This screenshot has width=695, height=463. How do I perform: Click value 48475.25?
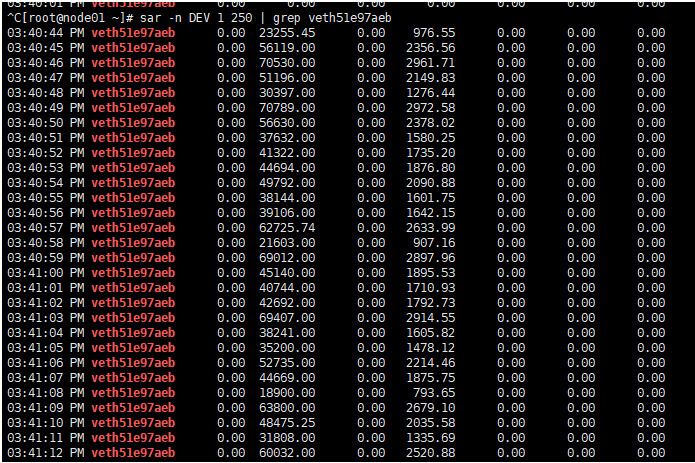(287, 423)
